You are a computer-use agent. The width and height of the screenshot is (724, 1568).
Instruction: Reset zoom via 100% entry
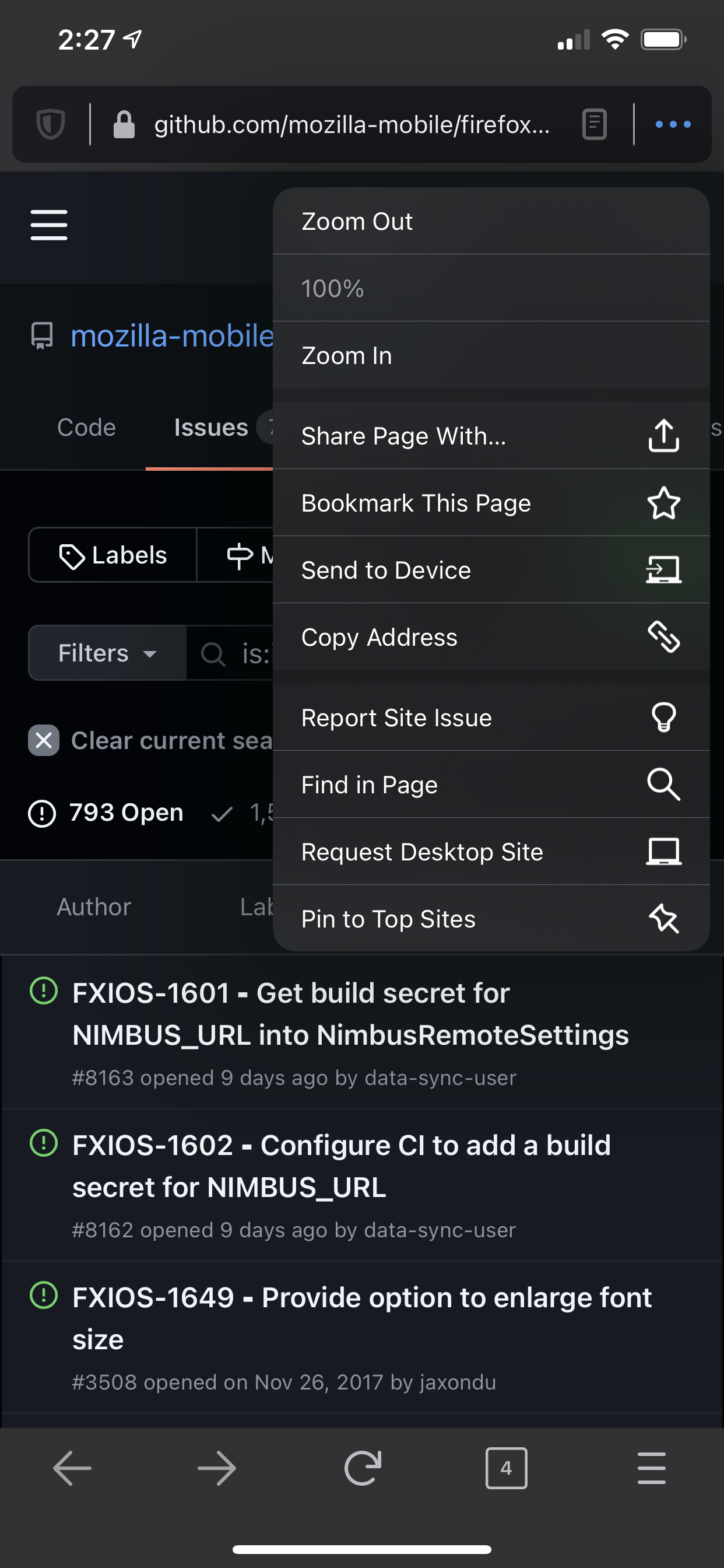(x=491, y=288)
